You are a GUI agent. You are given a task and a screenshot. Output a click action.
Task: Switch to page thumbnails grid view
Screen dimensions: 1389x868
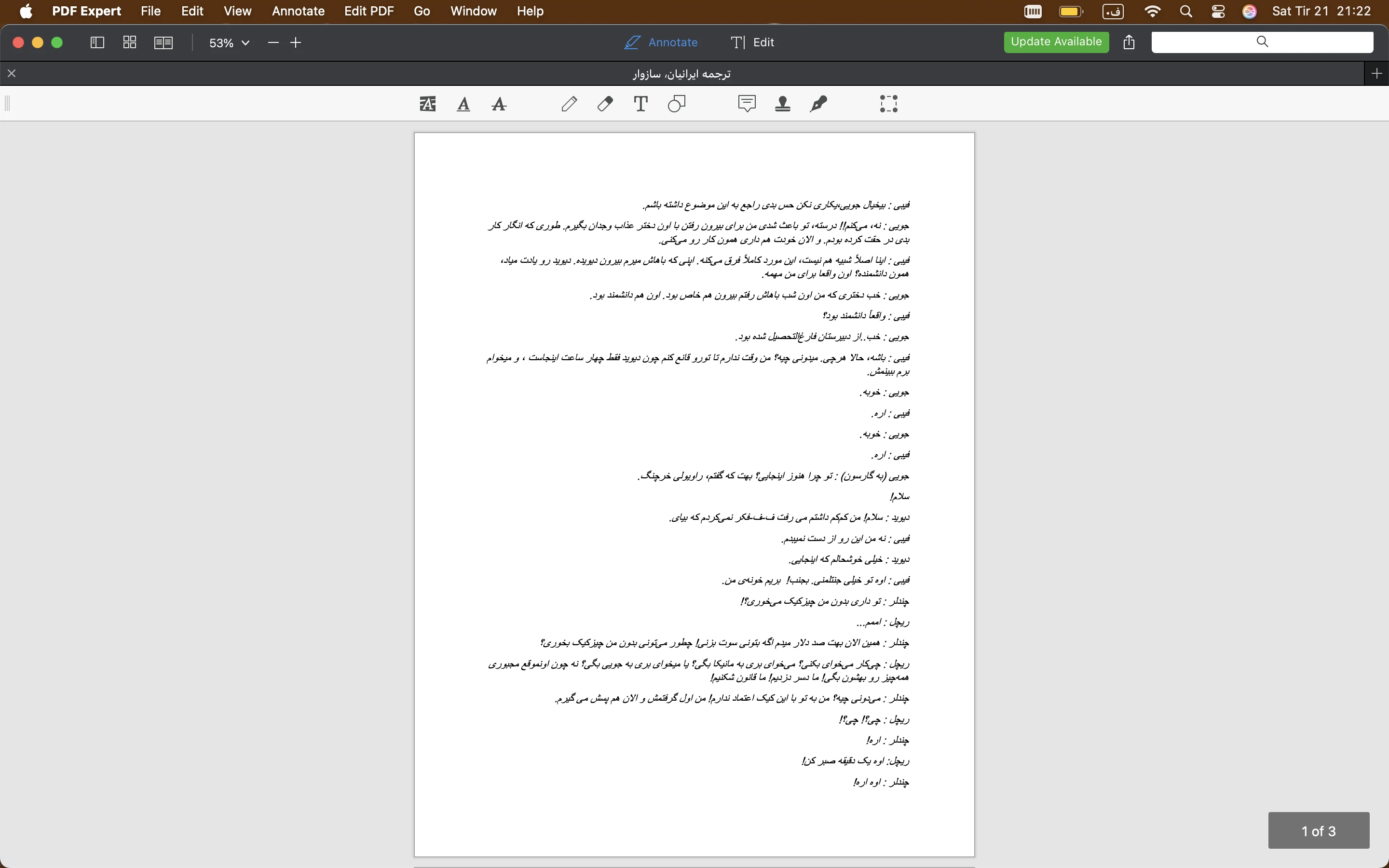pyautogui.click(x=130, y=42)
